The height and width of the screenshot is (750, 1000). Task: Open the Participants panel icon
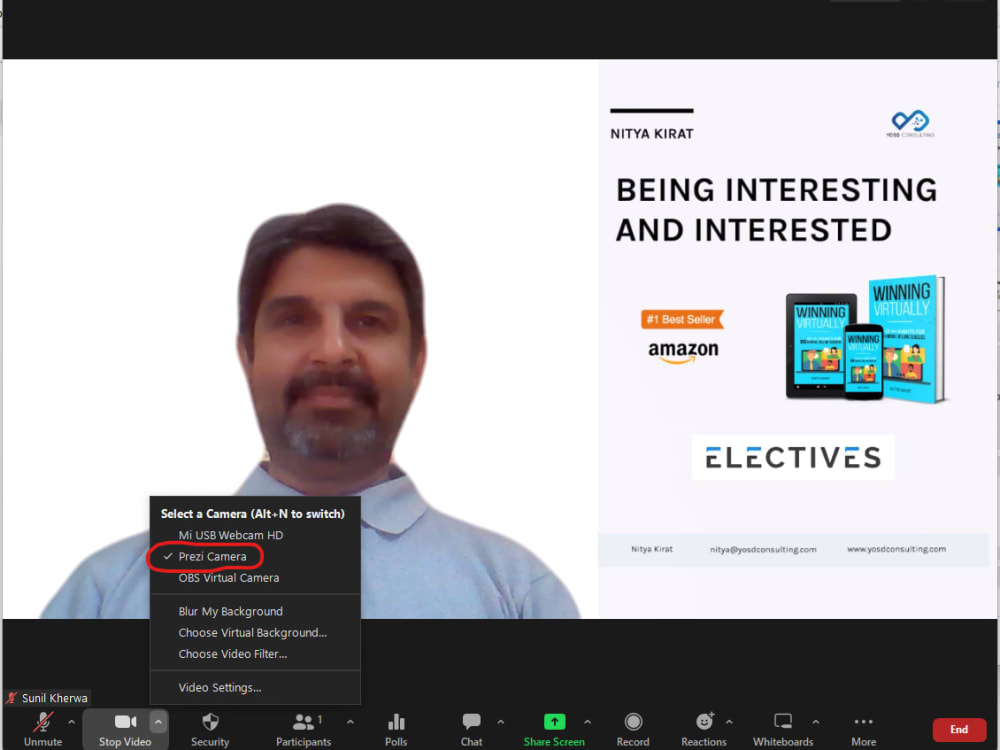(x=303, y=721)
